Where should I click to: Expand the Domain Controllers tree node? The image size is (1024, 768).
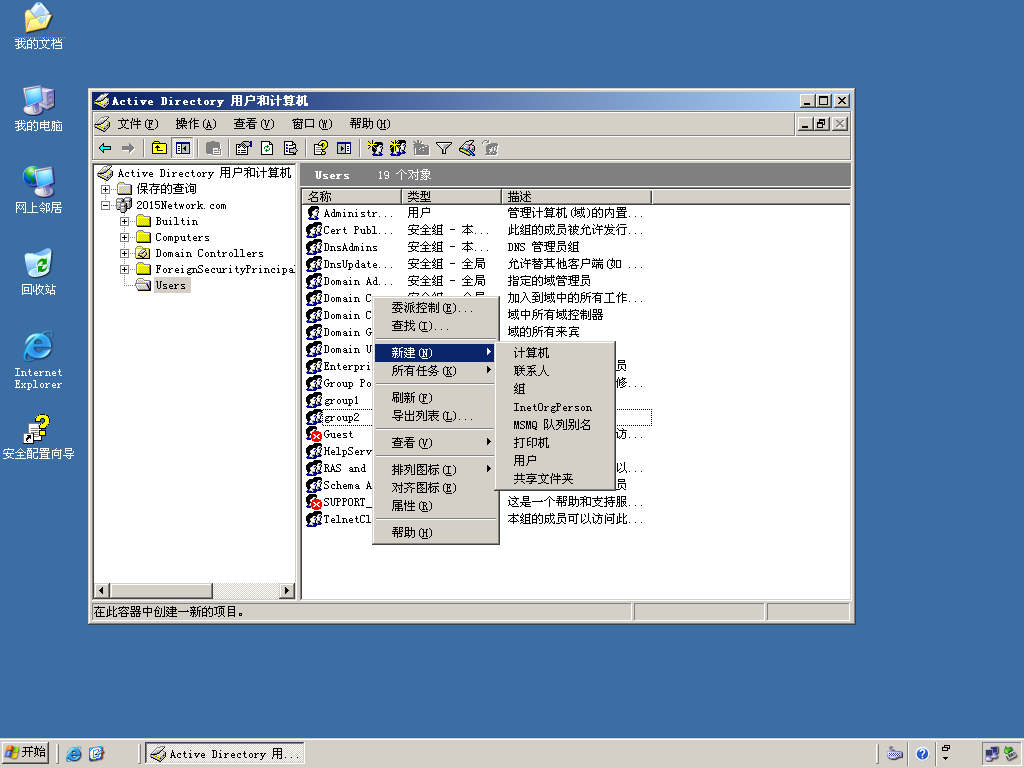pyautogui.click(x=124, y=253)
